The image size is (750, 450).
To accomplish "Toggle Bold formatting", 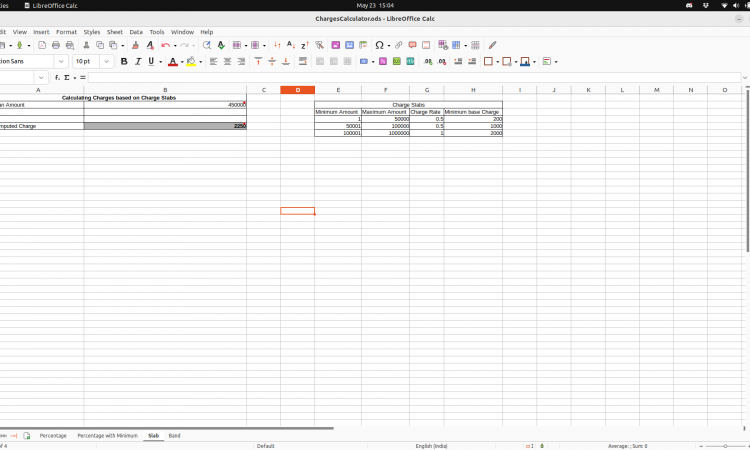I will [x=124, y=61].
